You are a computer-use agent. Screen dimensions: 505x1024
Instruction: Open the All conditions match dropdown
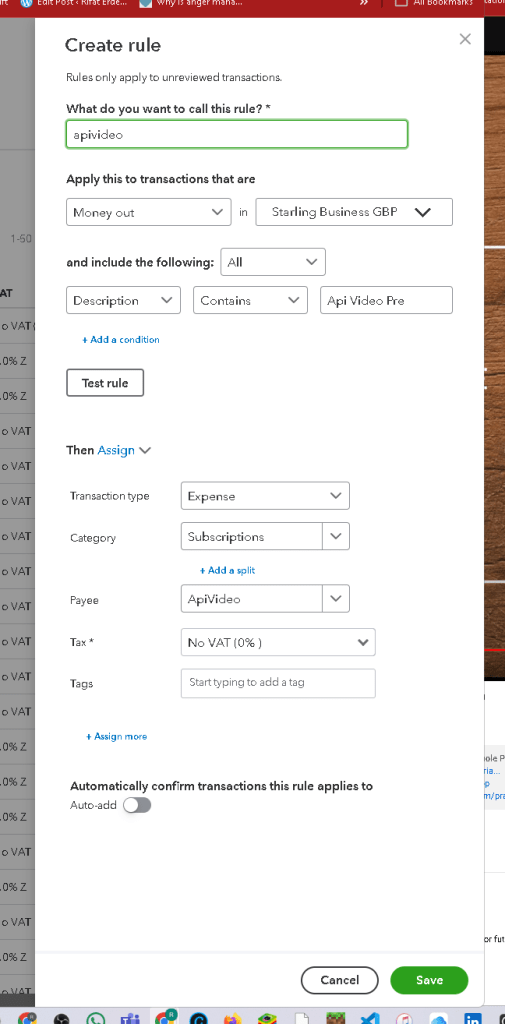click(x=273, y=262)
